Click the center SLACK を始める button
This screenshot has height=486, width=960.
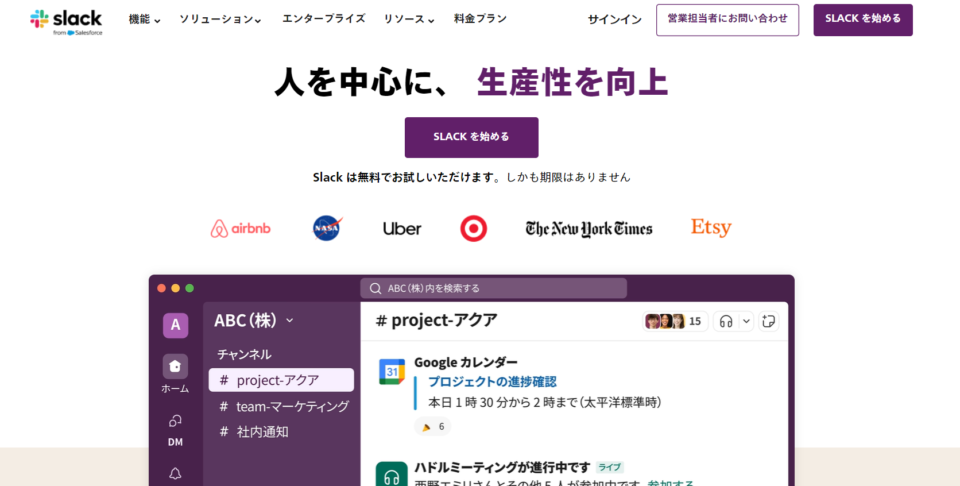pyautogui.click(x=471, y=137)
